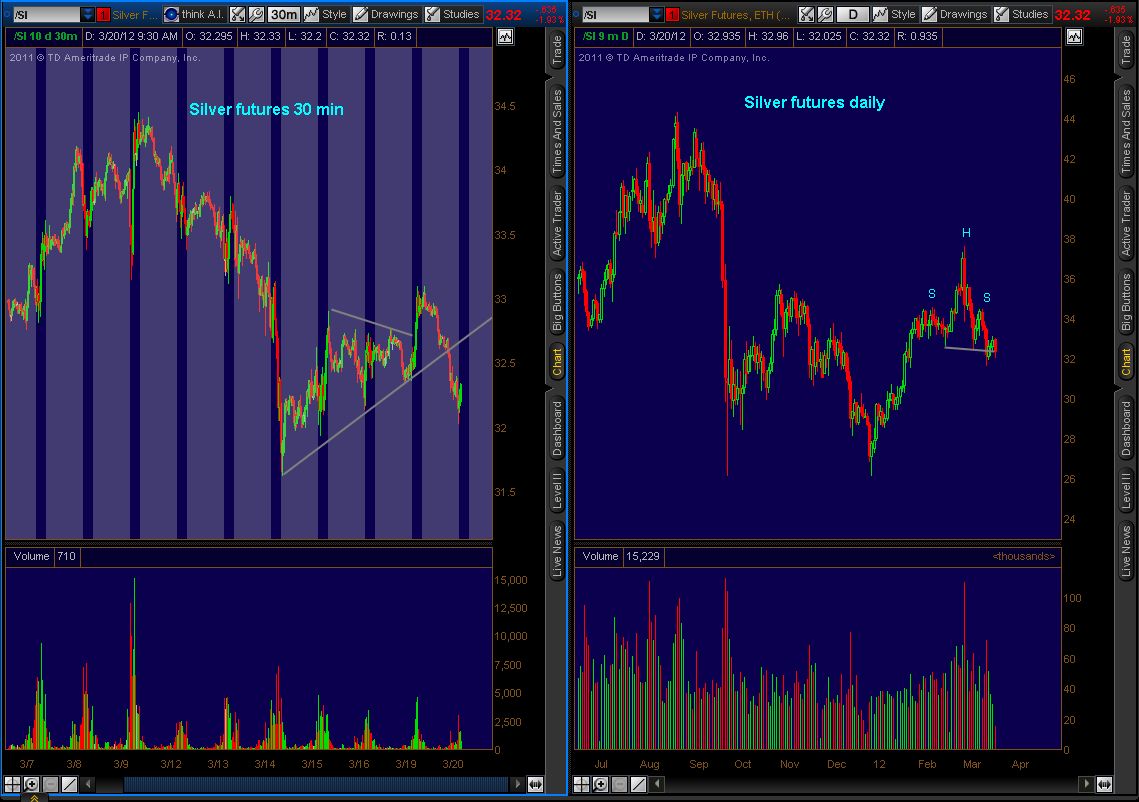Click the Volume label in right chart
Image resolution: width=1139 pixels, height=802 pixels.
(x=600, y=556)
